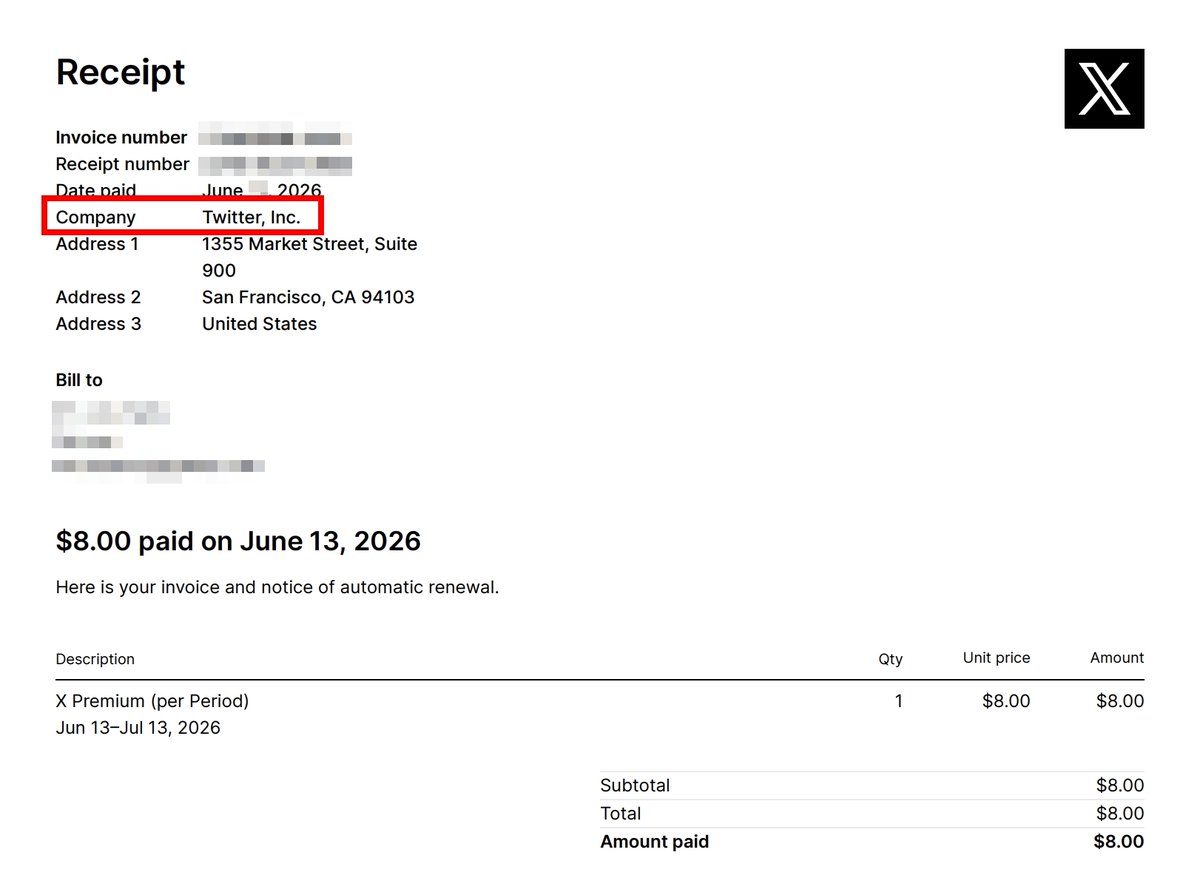
Task: Click the 'Receipt number' label
Action: (x=122, y=164)
